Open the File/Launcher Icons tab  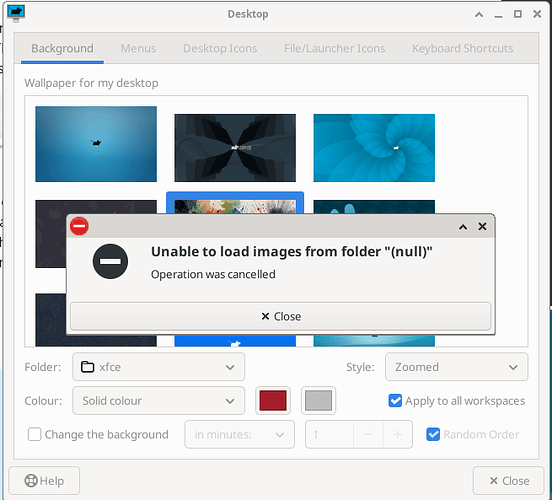point(334,48)
